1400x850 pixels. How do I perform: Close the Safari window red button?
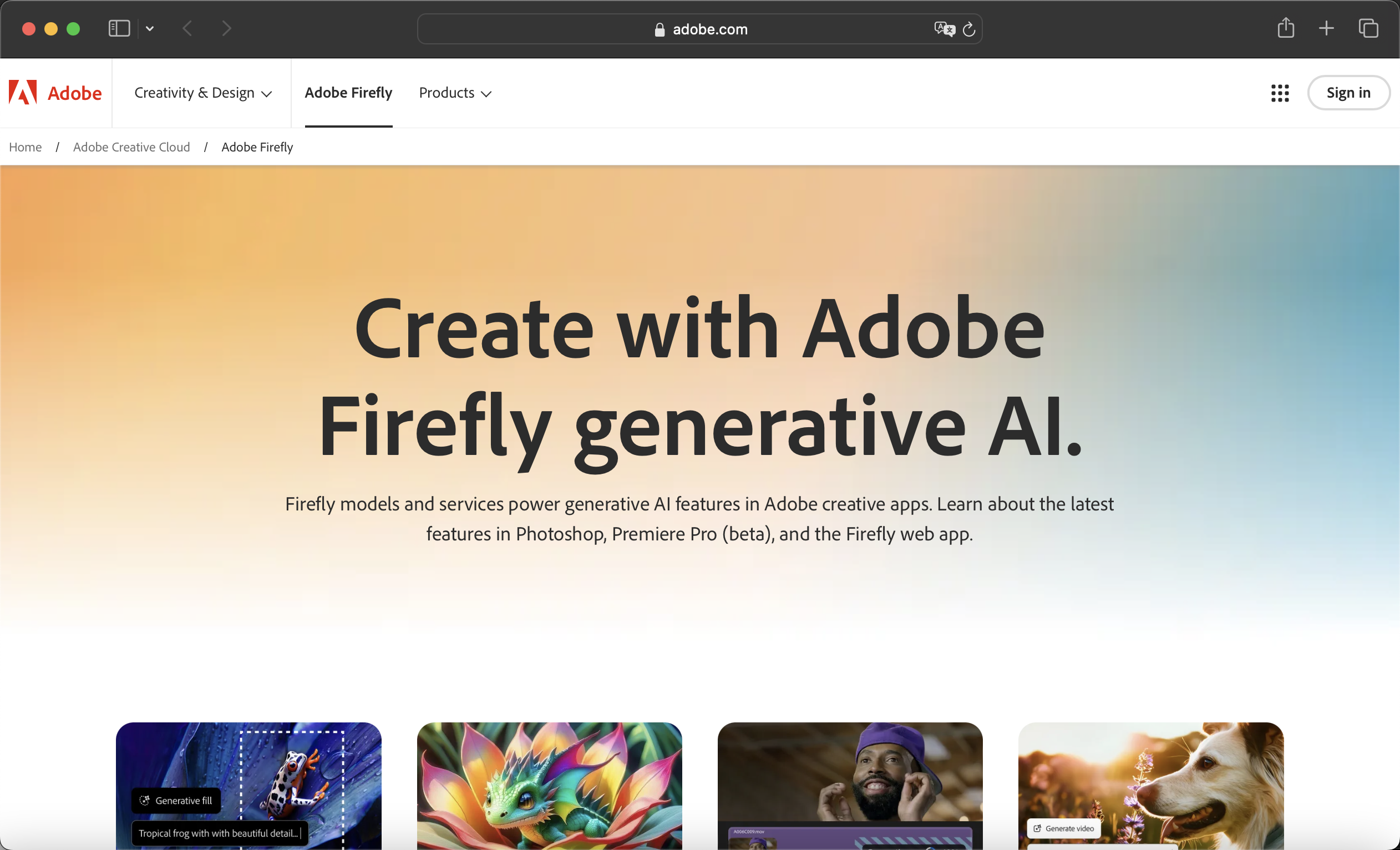click(x=28, y=28)
